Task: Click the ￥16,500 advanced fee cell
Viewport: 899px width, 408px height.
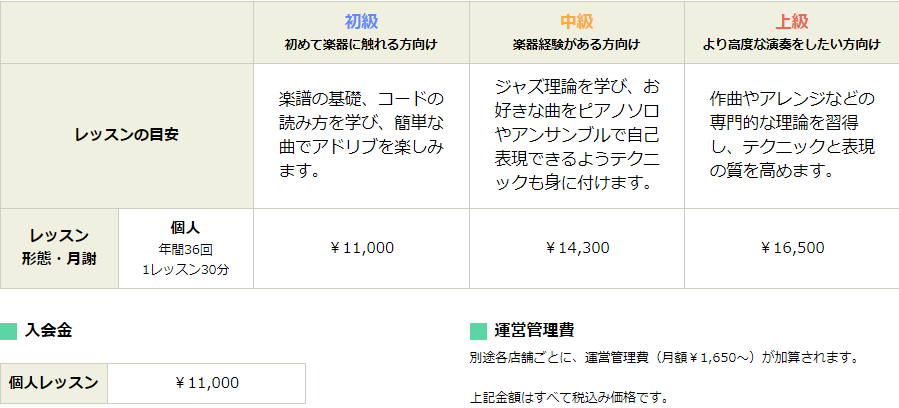Action: click(792, 248)
